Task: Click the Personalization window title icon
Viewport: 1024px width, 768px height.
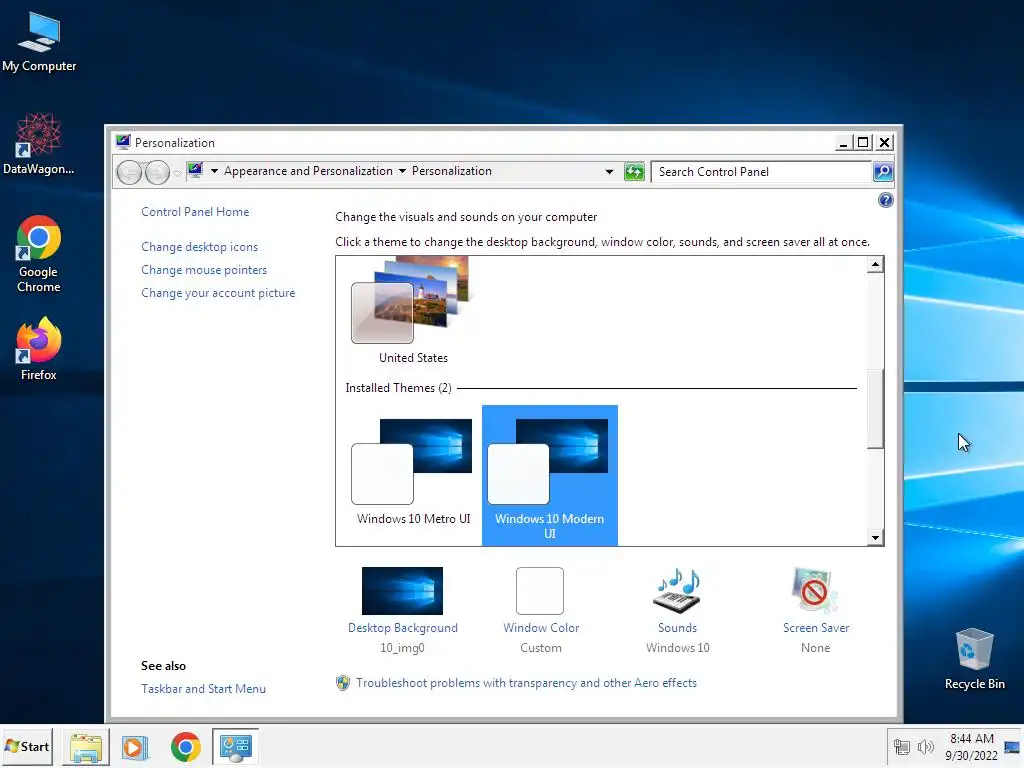Action: [x=123, y=142]
